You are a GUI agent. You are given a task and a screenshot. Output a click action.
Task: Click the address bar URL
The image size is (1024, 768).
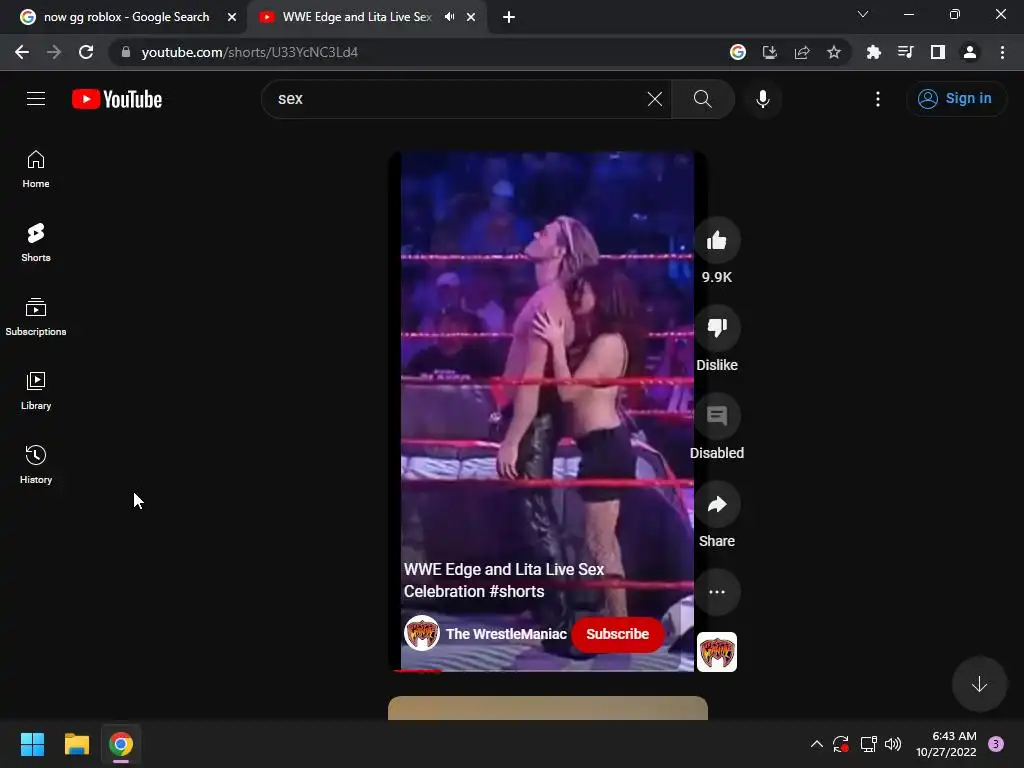pos(249,52)
